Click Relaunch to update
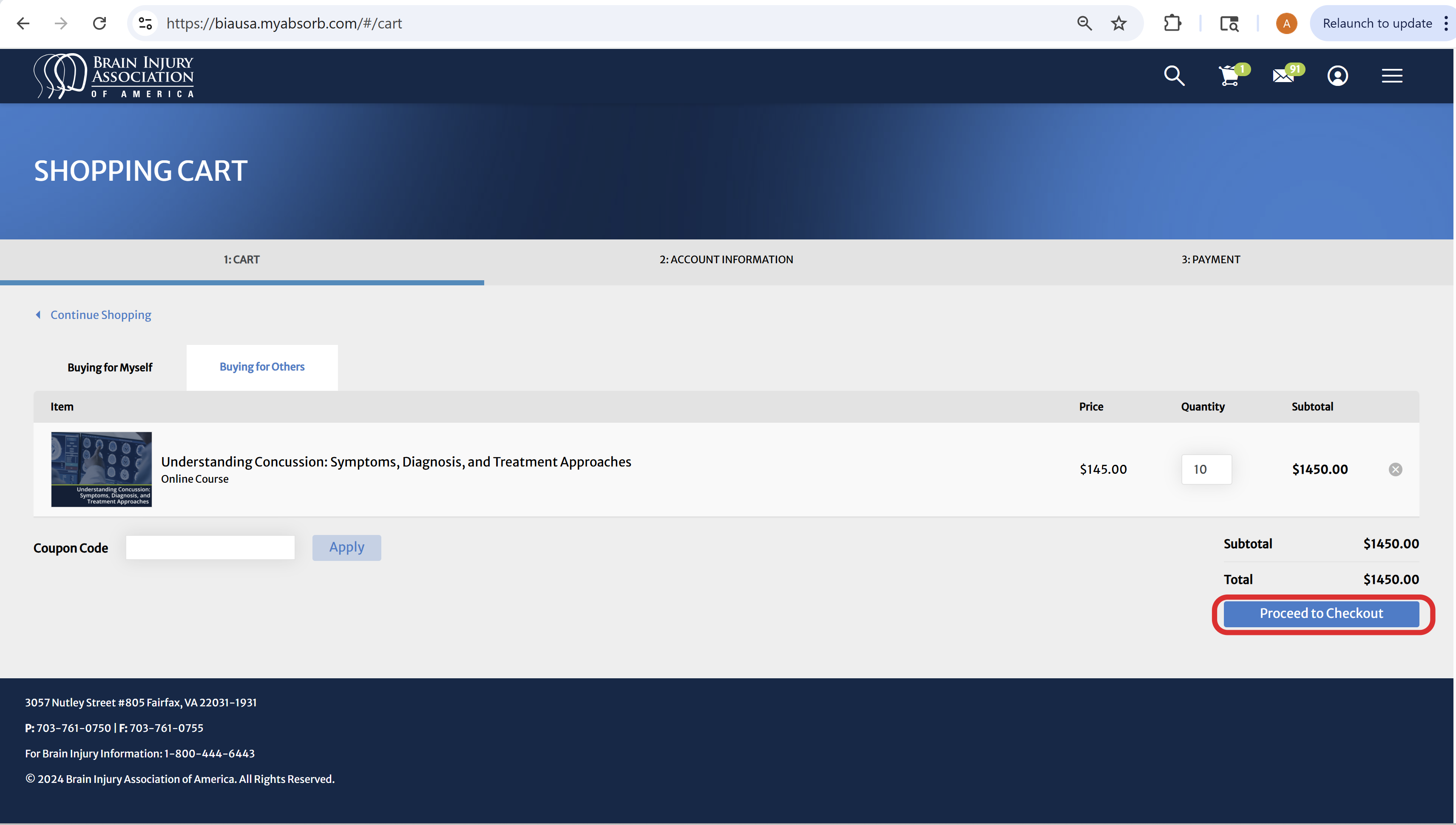Screen dimensions: 1456x825 (x=1377, y=23)
